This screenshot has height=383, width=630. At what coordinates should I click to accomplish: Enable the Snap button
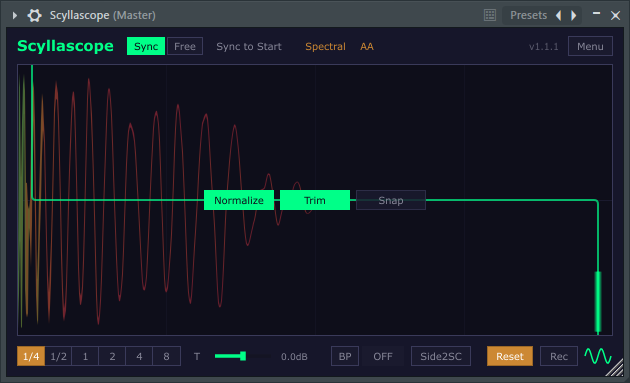[391, 200]
